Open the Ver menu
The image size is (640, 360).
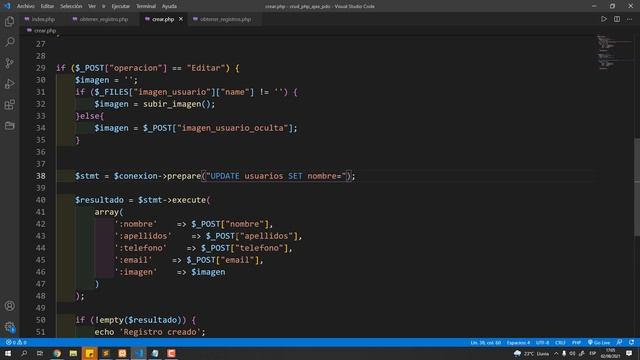pos(92,6)
